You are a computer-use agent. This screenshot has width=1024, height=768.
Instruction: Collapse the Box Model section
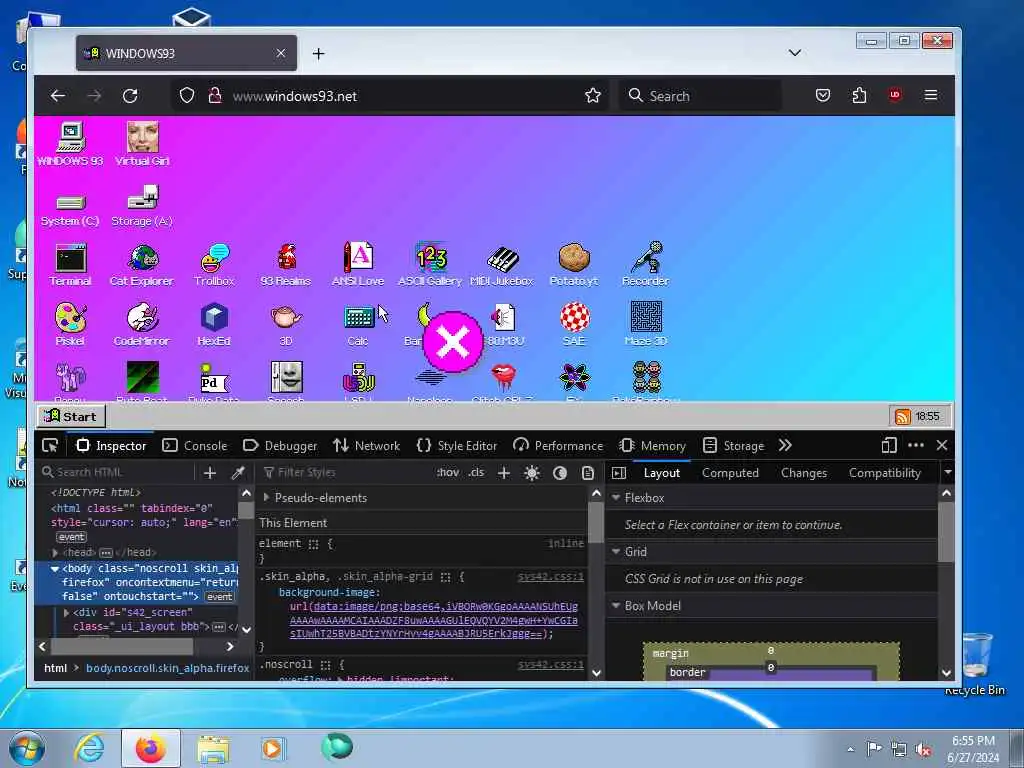(x=616, y=606)
